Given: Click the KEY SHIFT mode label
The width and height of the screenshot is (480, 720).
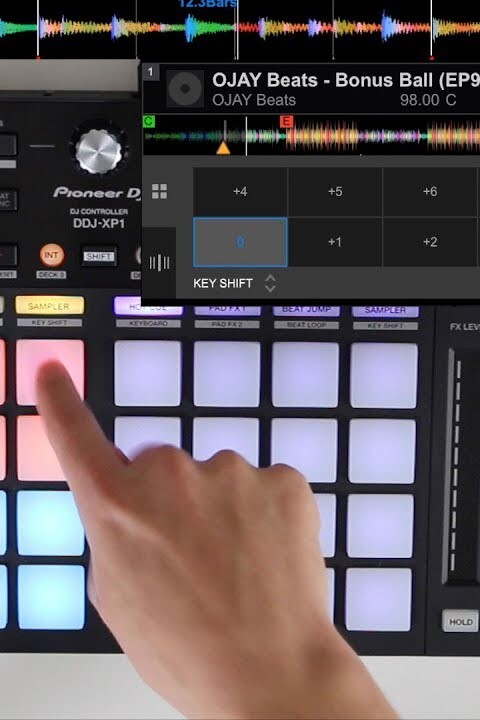Looking at the screenshot, I should 223,283.
